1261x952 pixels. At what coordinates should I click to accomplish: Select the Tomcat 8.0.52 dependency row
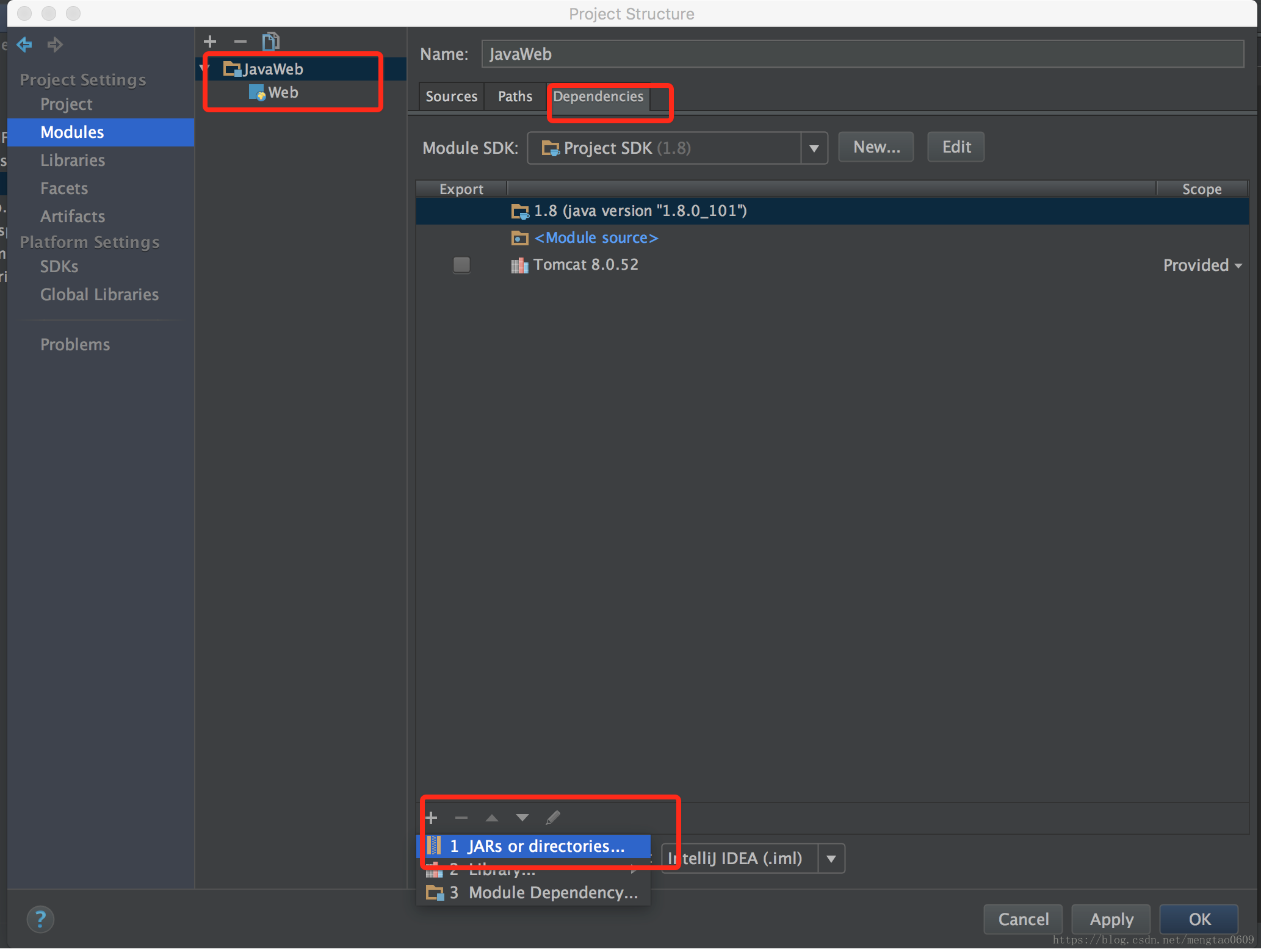833,265
